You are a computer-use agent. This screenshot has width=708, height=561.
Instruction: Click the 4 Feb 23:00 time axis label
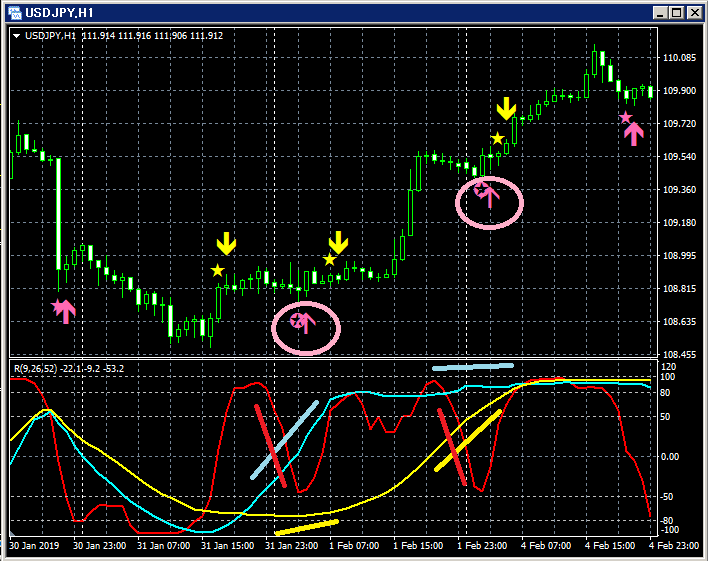[674, 546]
